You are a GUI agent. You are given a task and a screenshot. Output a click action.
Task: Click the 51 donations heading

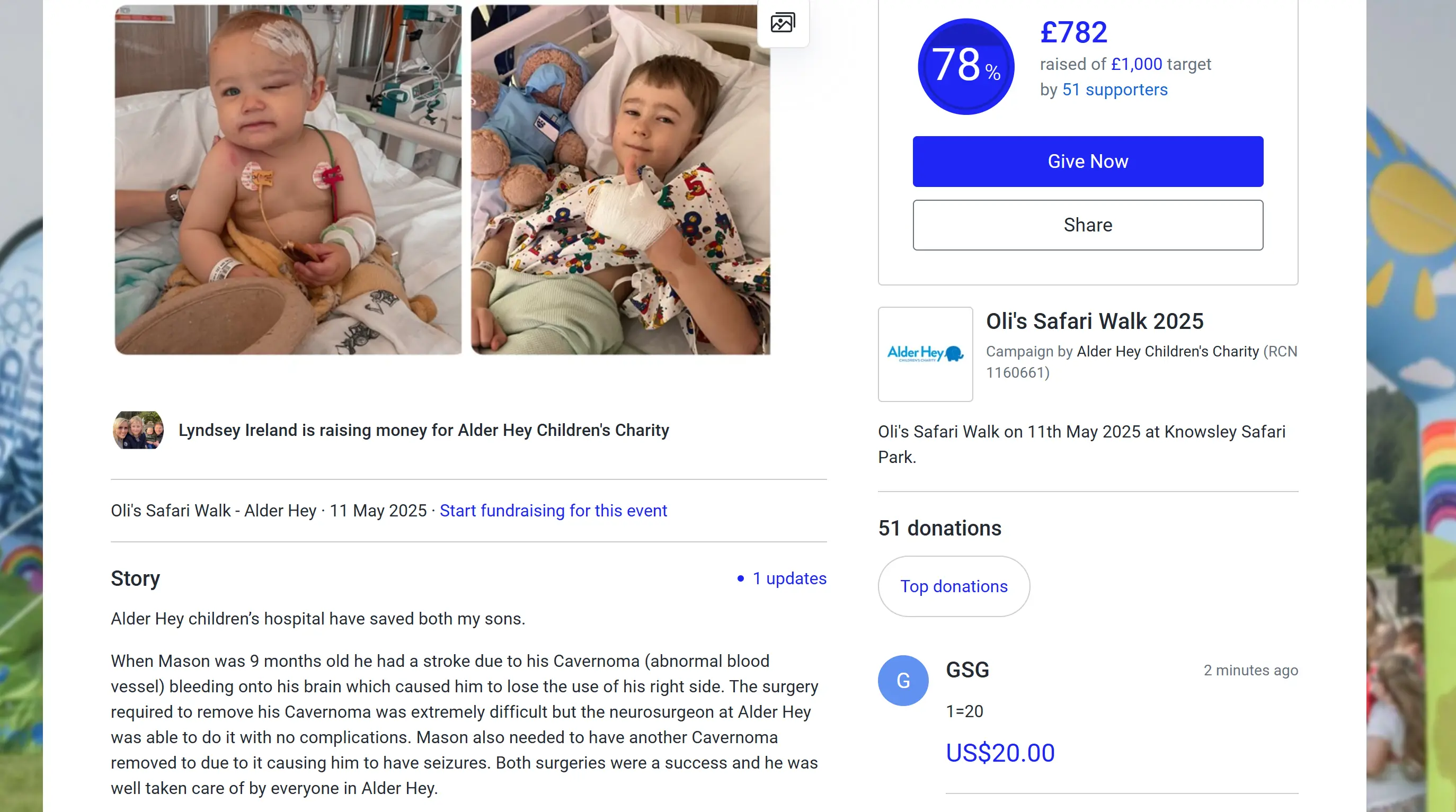click(939, 528)
